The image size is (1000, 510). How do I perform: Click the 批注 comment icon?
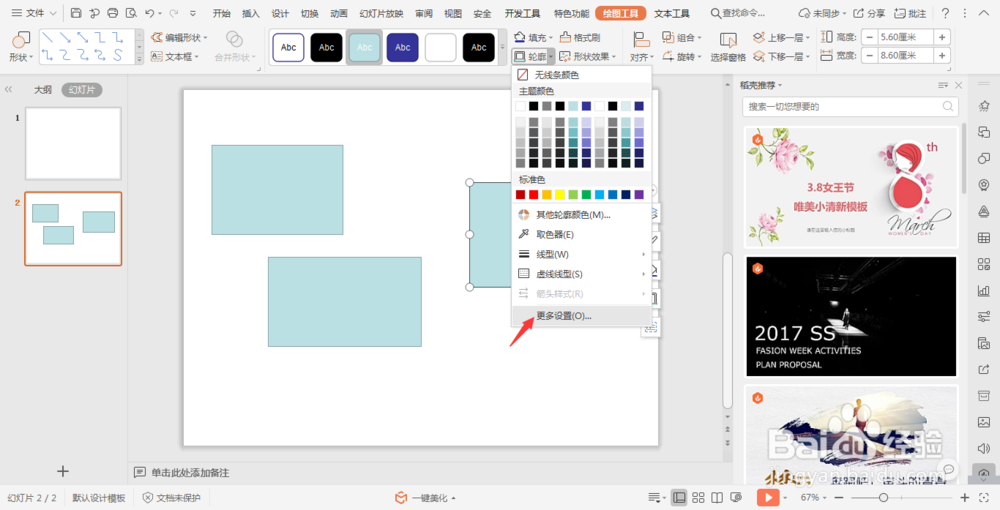(x=910, y=13)
